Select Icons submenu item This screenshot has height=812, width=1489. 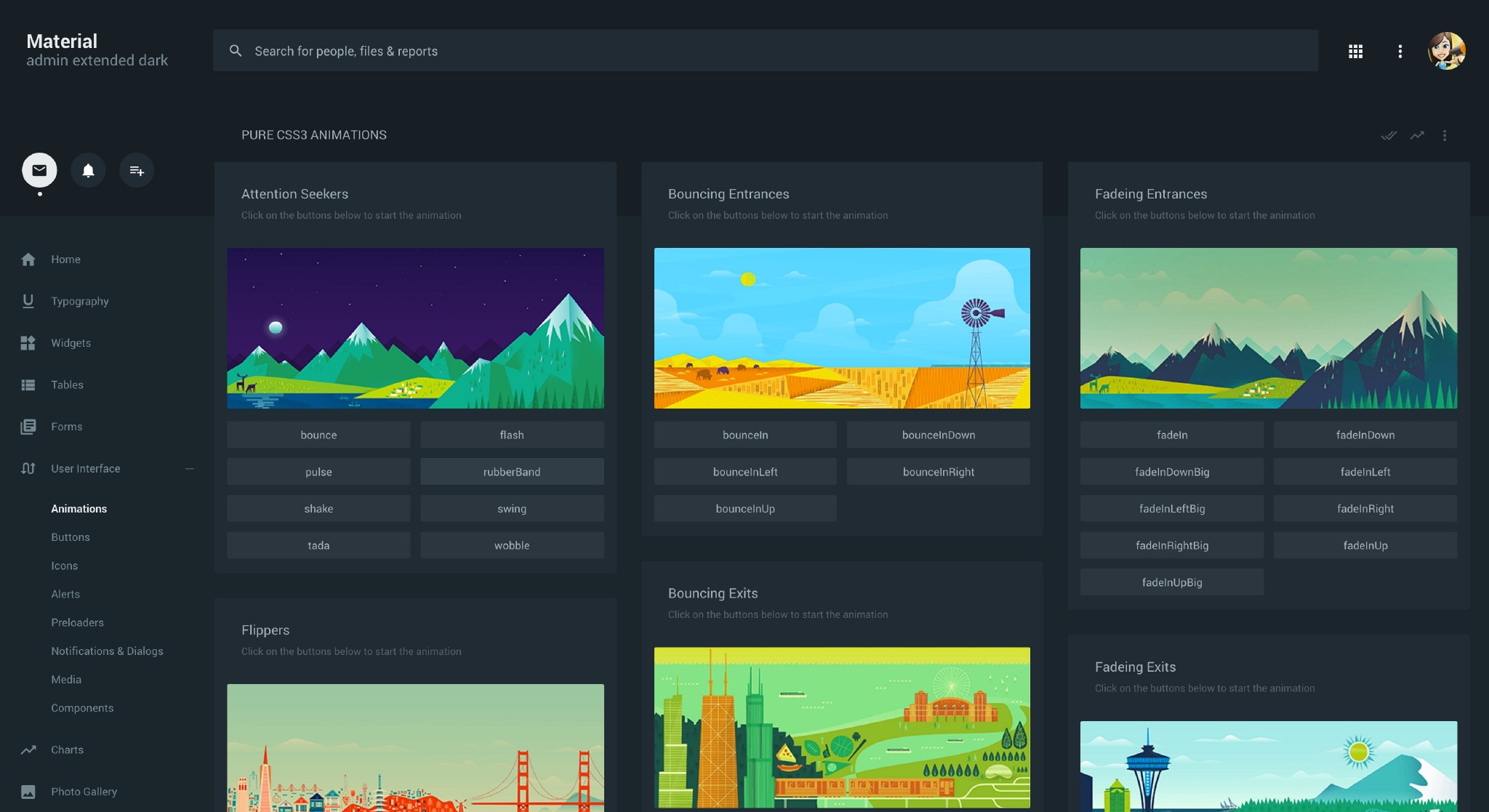click(x=64, y=566)
